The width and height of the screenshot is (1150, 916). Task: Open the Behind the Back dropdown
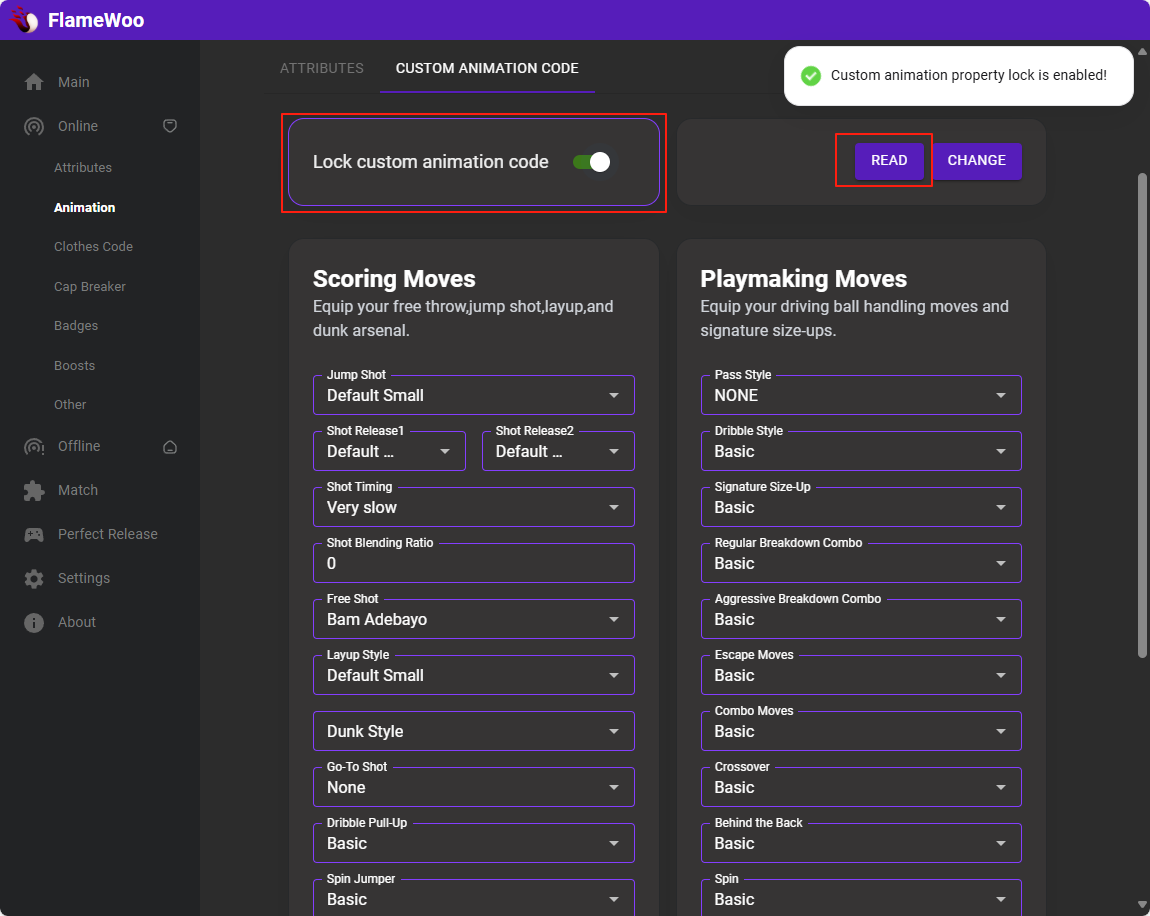[861, 843]
